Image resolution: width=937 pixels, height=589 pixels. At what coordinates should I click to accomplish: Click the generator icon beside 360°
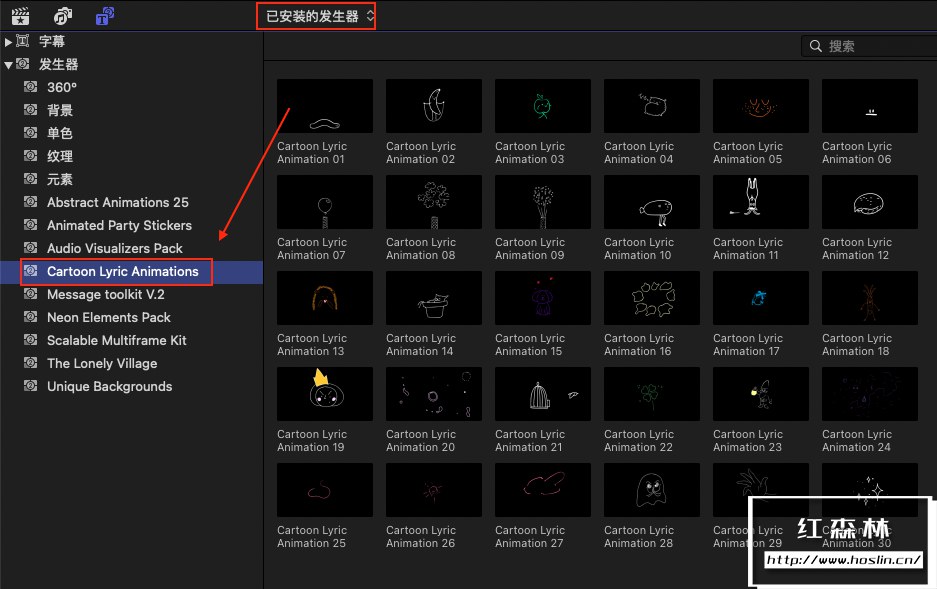(30, 87)
